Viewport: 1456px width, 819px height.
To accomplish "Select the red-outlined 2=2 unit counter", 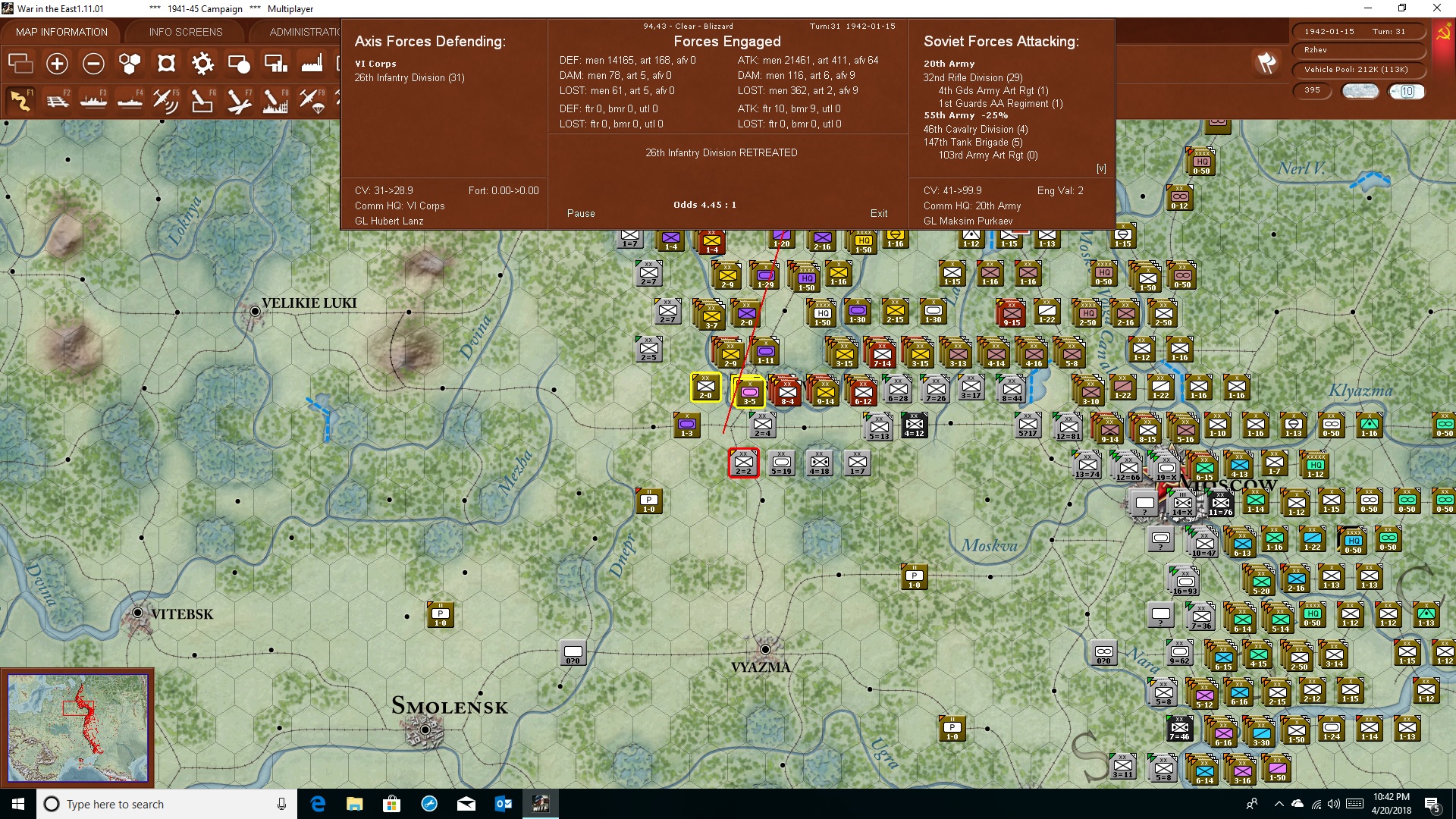I will (x=743, y=463).
